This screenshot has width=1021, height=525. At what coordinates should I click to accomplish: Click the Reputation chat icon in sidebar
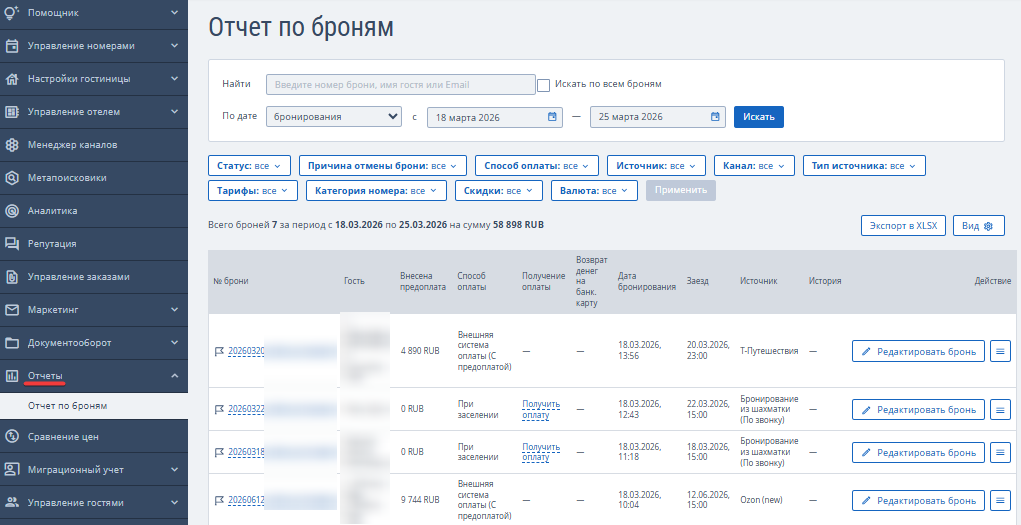(12, 243)
